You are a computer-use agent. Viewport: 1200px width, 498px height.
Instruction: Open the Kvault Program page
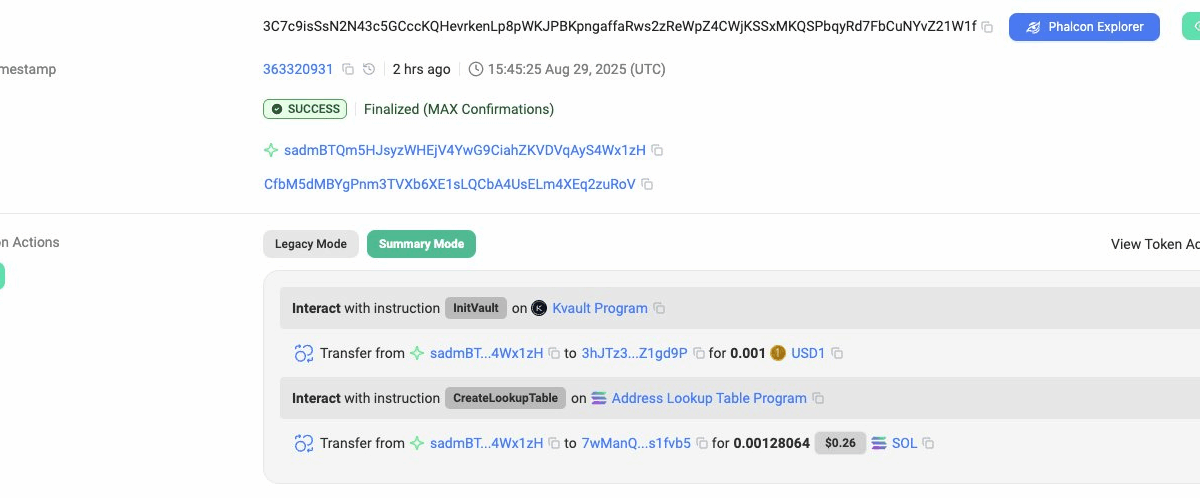click(x=600, y=308)
